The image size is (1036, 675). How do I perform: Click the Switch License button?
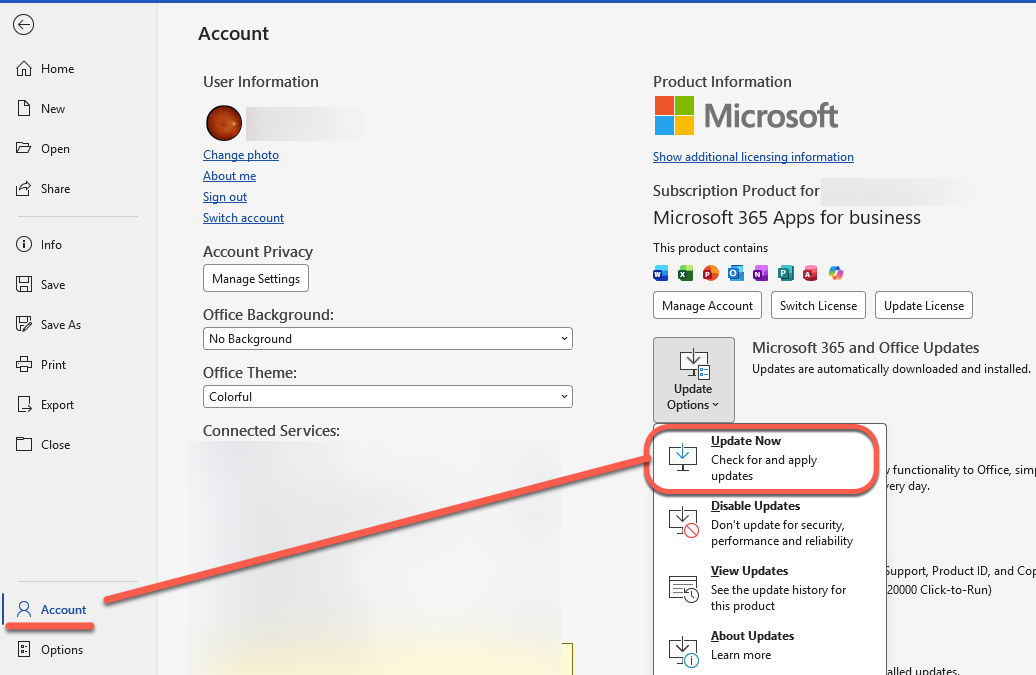click(x=819, y=306)
